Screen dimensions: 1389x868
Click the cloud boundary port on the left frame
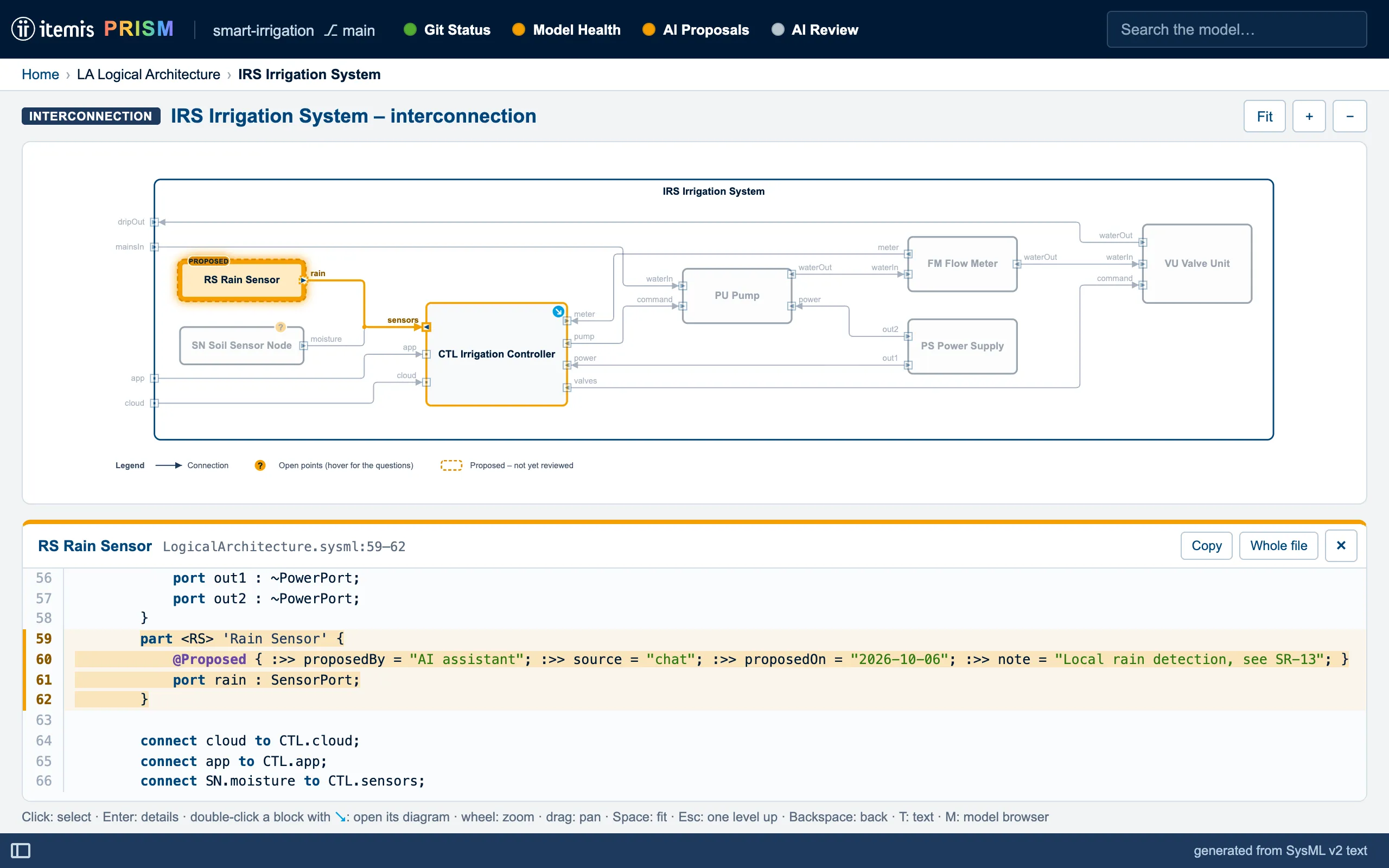154,403
